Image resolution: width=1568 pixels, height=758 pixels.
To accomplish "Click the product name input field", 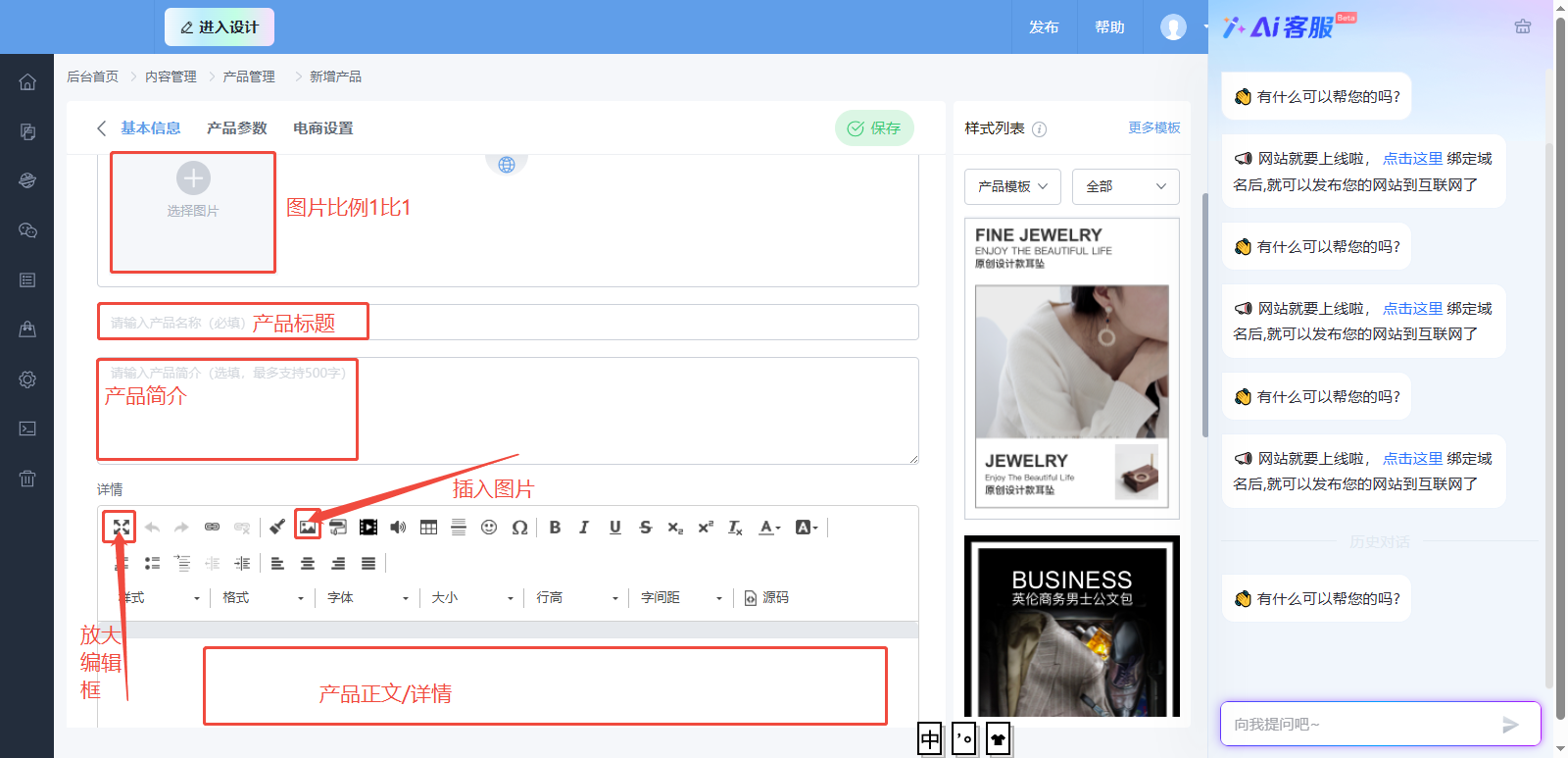I will click(508, 322).
